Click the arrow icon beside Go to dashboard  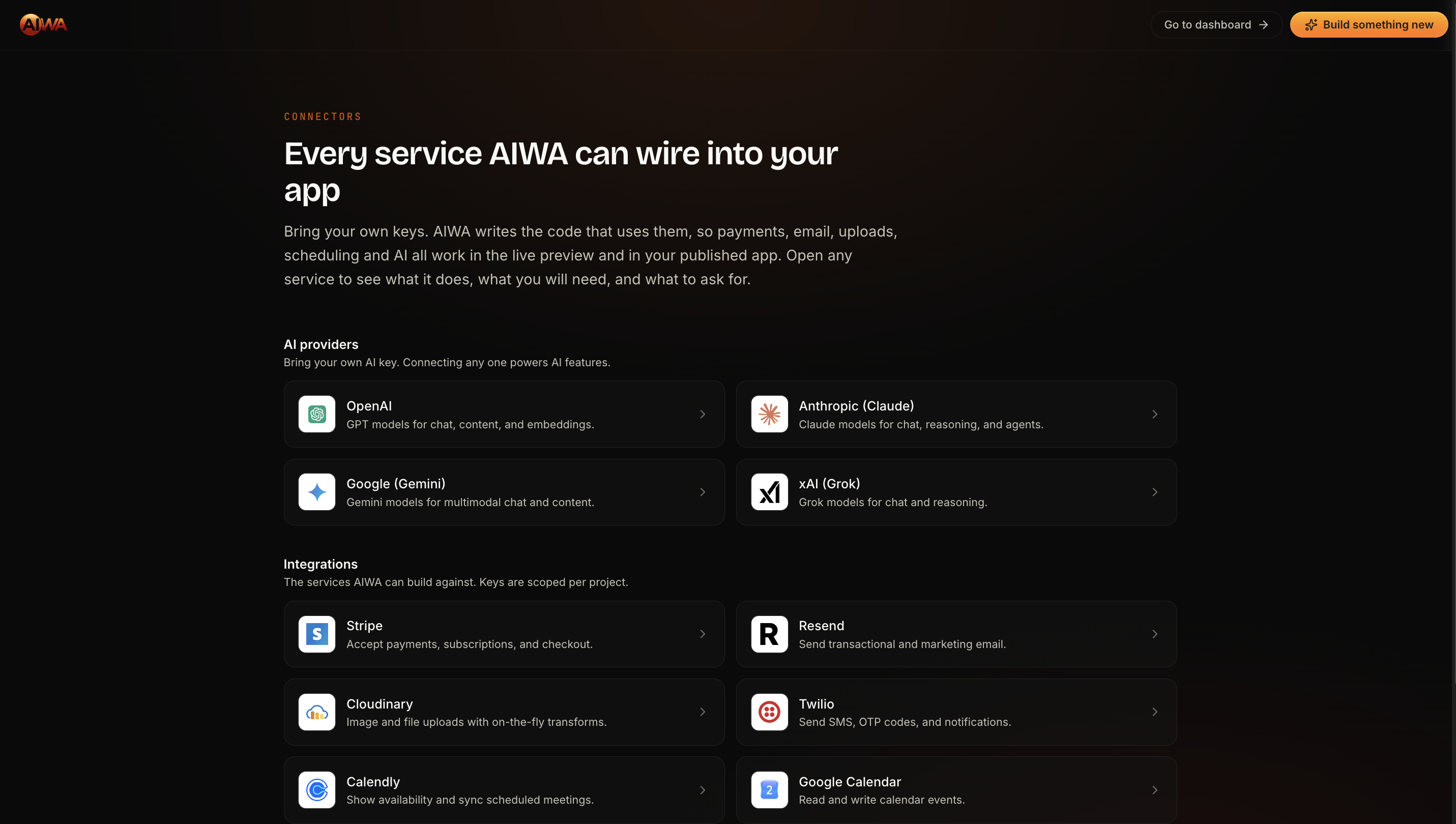1263,25
